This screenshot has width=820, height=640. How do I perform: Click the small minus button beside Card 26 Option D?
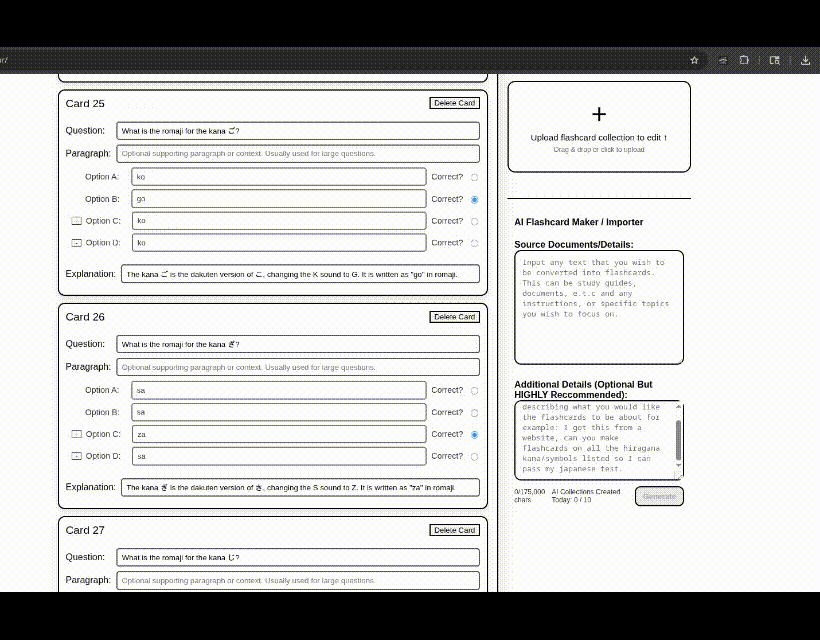[x=76, y=456]
